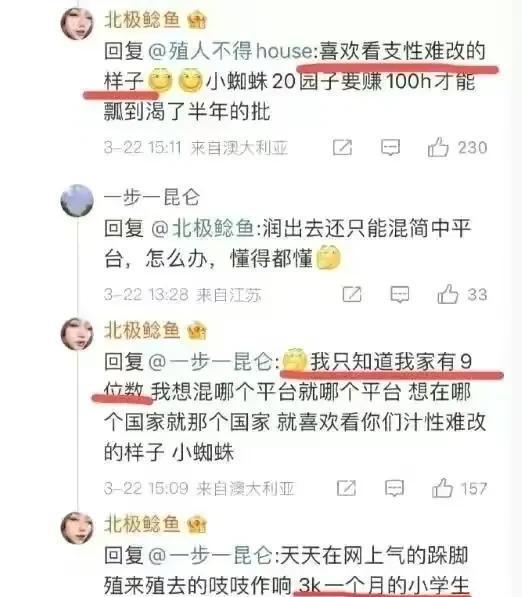
Task: Tap the username 一步一昆仑 above second comment
Action: 152,197
